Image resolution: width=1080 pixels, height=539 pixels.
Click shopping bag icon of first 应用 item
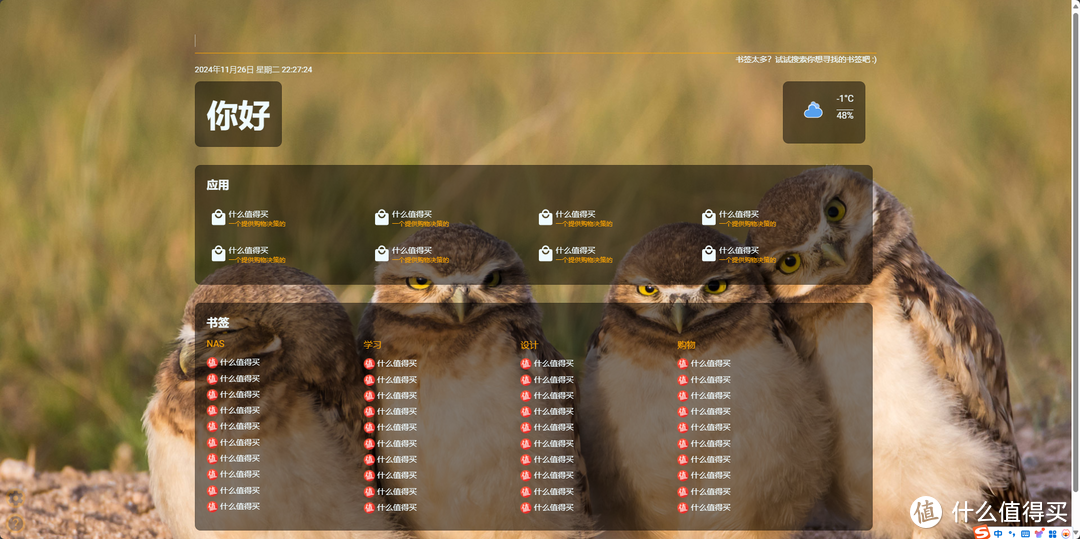[218, 217]
